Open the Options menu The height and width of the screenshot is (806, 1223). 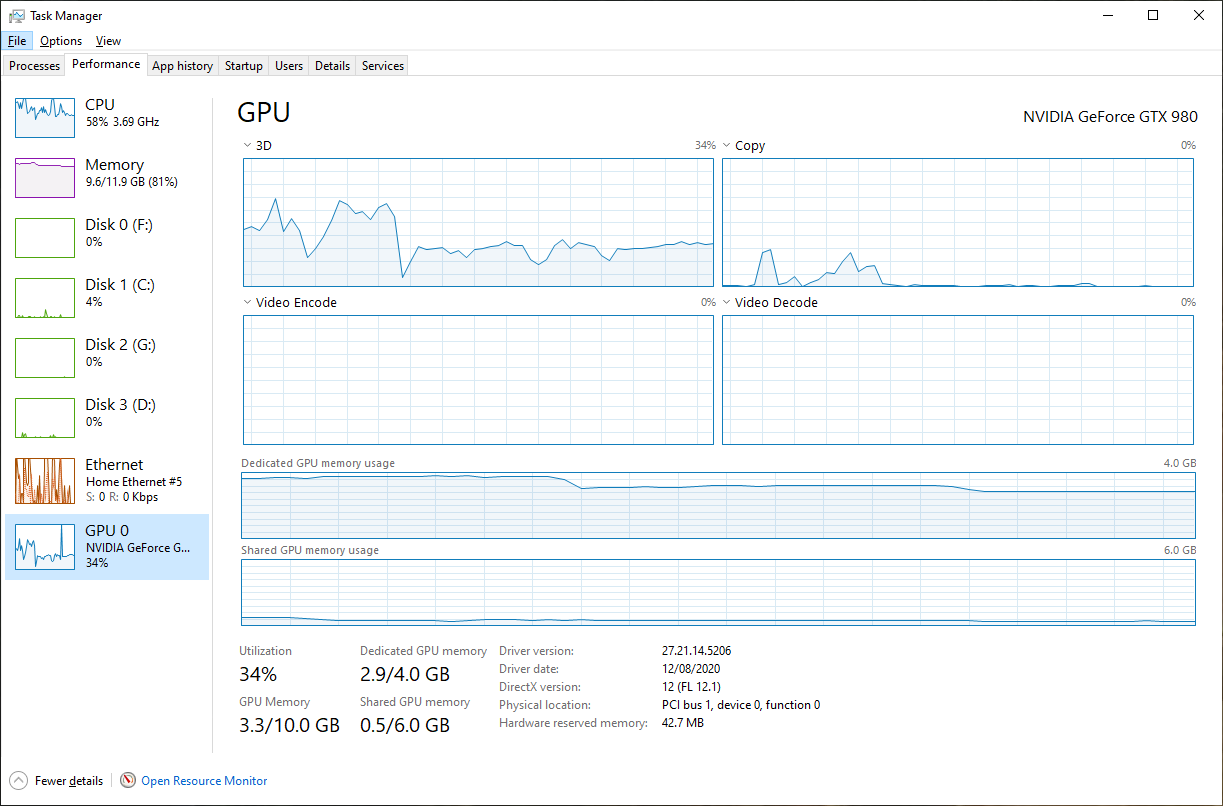click(x=61, y=41)
